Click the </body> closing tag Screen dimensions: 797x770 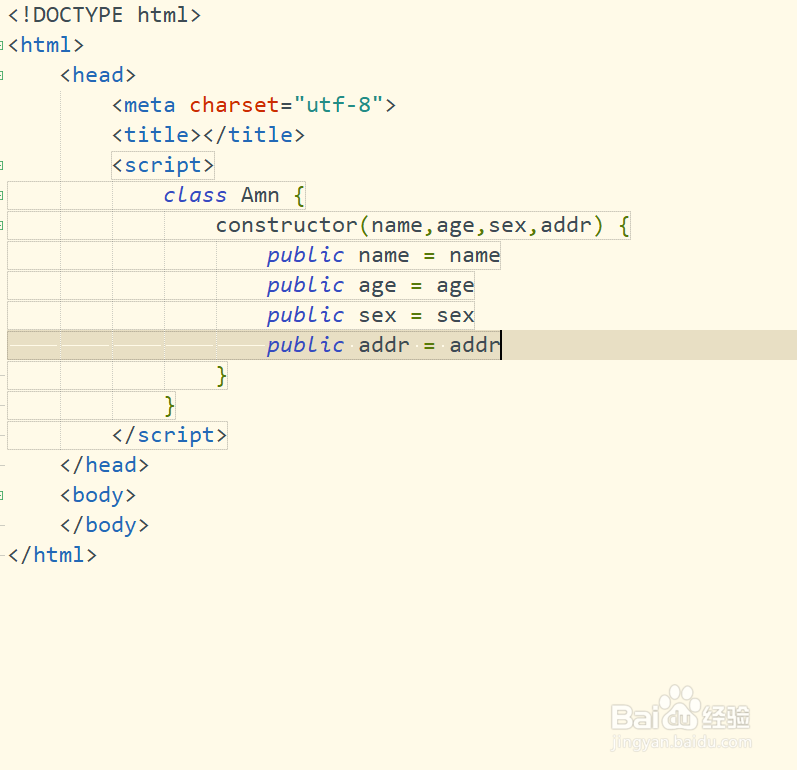coord(105,526)
